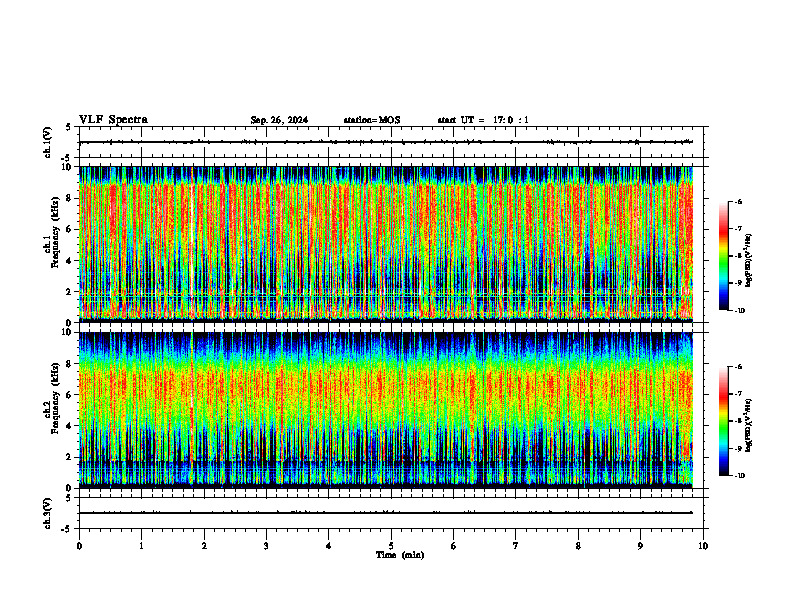Click the "4" kHz tick of ch.2 spectrogram
Image resolution: width=792 pixels, height=612 pixels.
tap(70, 426)
